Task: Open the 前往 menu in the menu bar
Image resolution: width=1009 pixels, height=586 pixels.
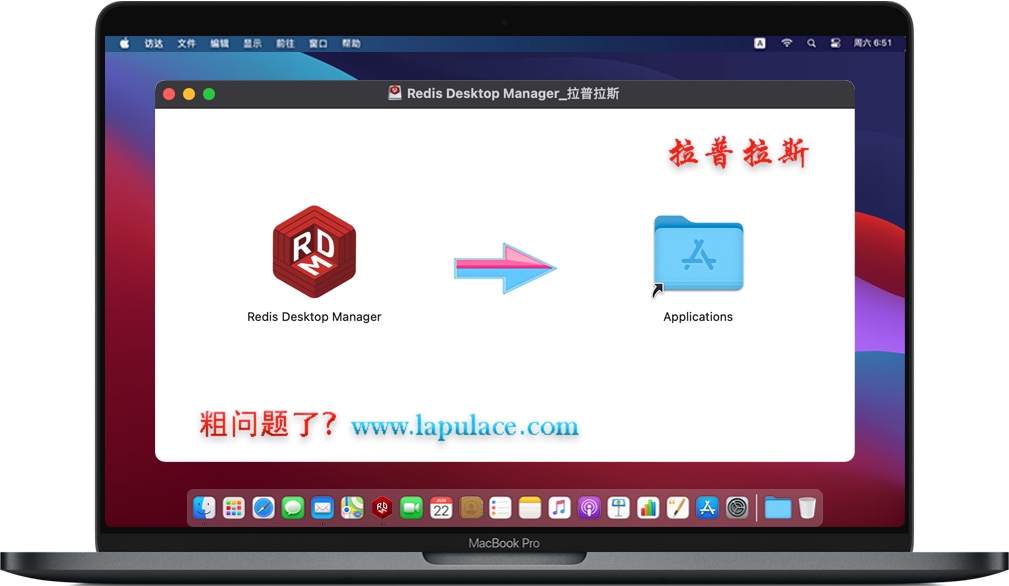Action: click(x=285, y=43)
